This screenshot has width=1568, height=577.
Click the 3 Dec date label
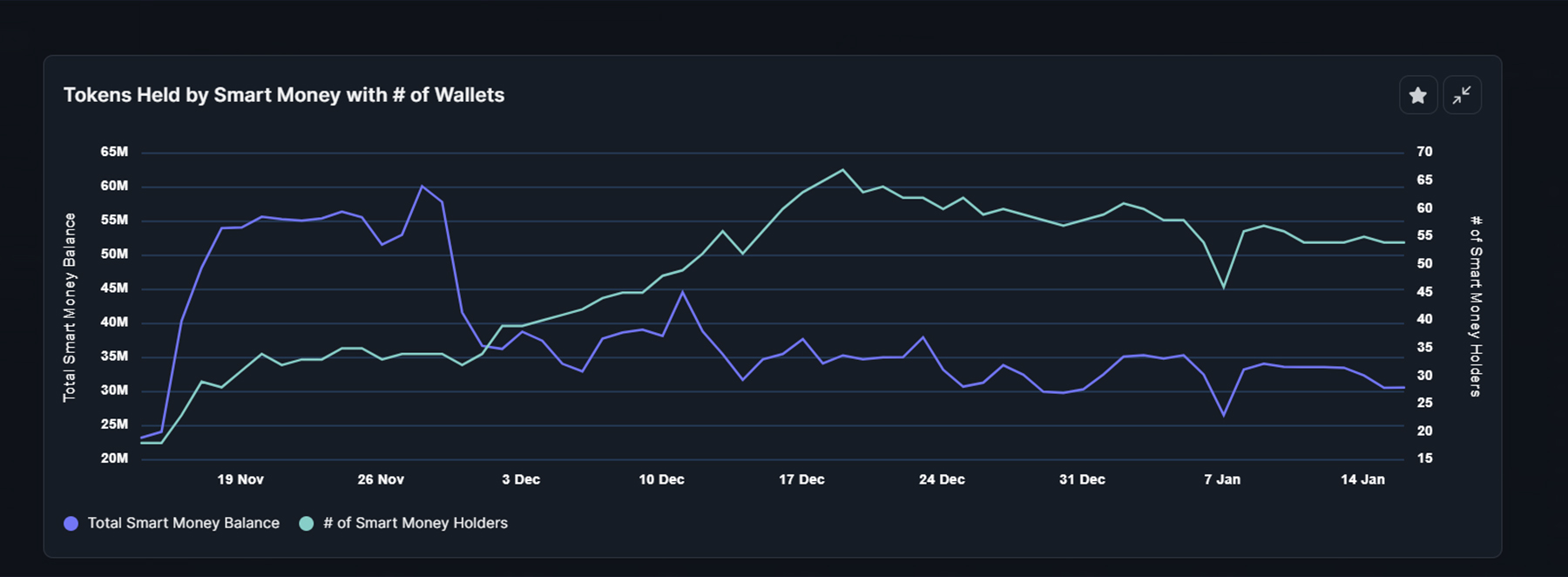tap(521, 479)
